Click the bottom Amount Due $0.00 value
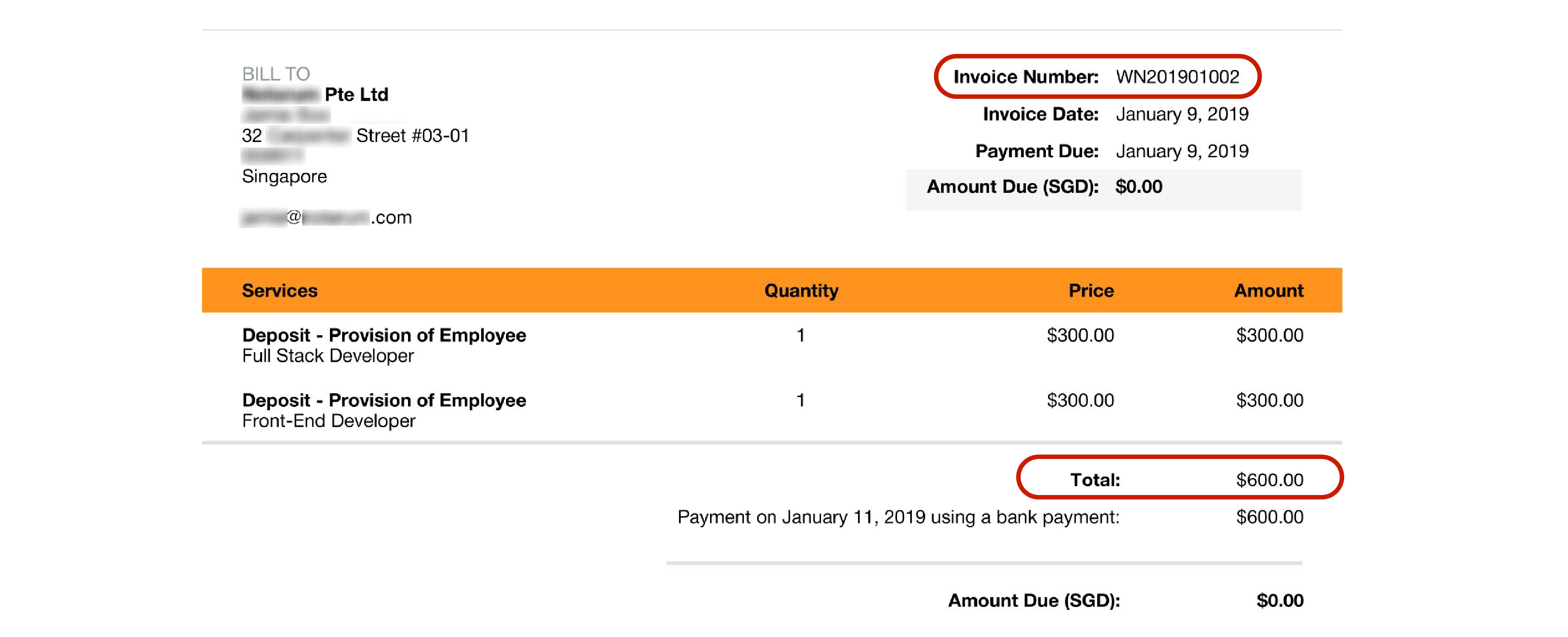 coord(1280,600)
